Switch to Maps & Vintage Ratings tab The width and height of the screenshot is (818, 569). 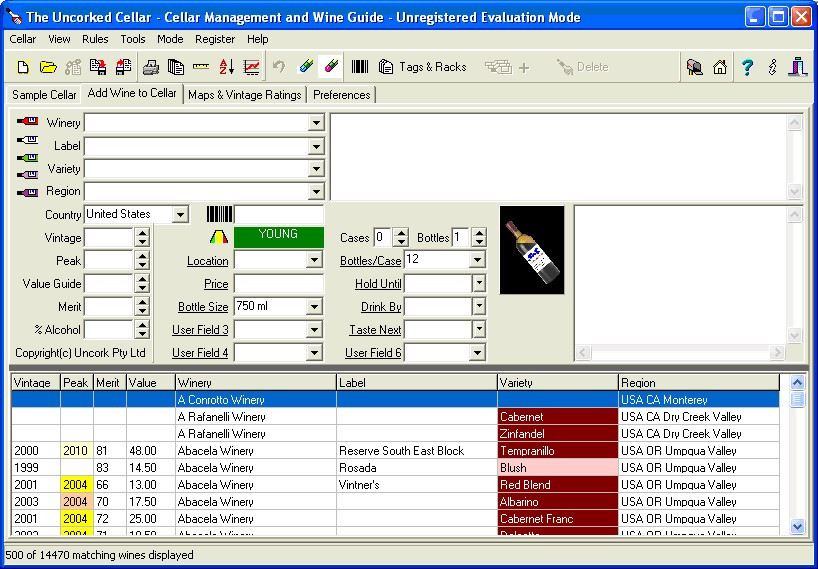[245, 95]
